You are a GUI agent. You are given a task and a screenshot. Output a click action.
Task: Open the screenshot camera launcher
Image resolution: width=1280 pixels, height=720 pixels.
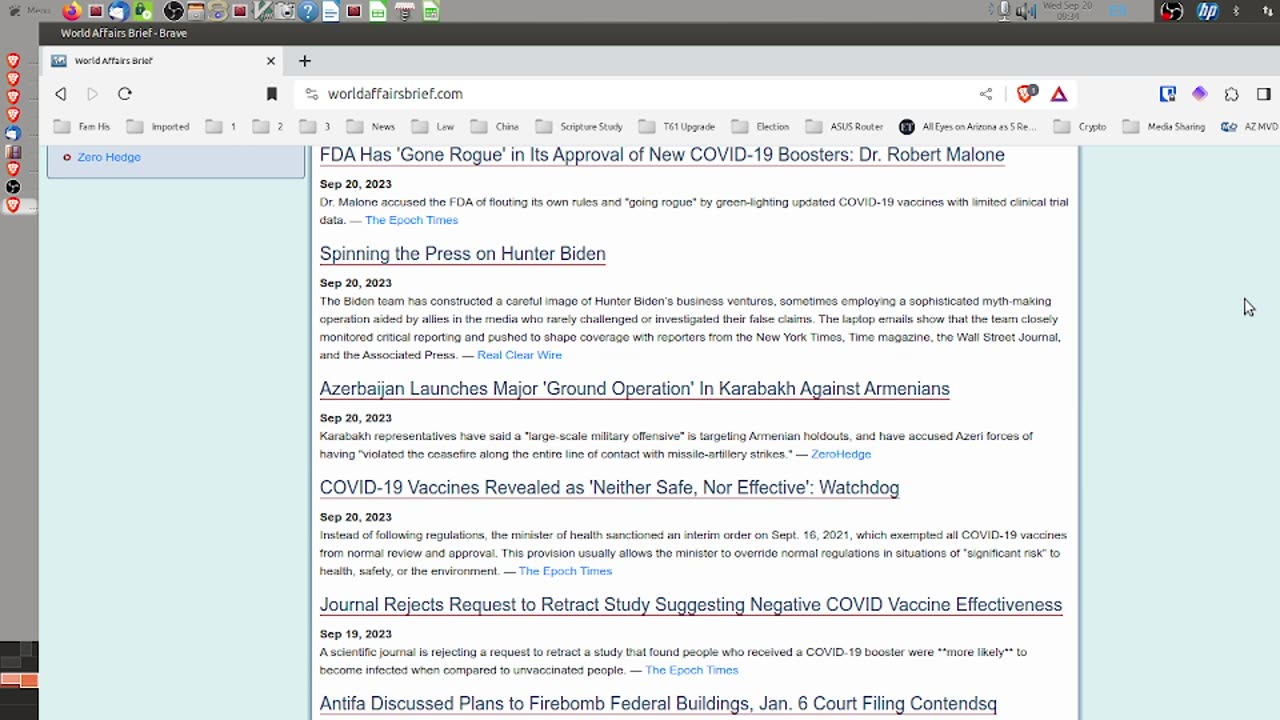coord(285,11)
